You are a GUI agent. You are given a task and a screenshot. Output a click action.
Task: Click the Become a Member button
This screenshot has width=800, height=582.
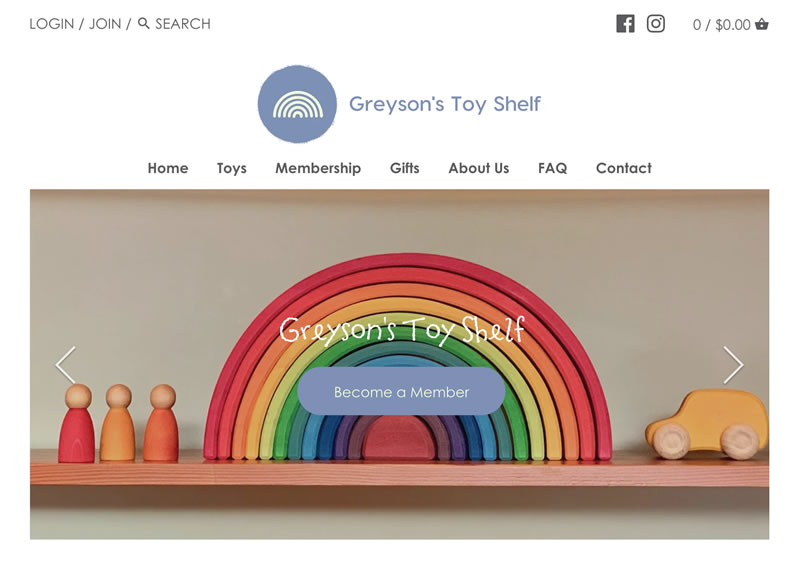pyautogui.click(x=402, y=392)
